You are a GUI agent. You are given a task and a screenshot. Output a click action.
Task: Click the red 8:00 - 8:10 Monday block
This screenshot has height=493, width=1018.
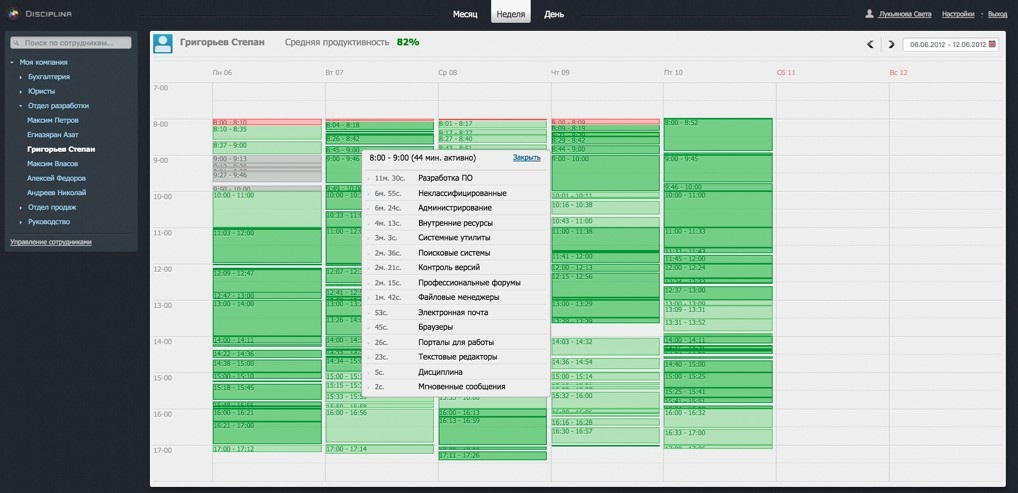tap(266, 122)
